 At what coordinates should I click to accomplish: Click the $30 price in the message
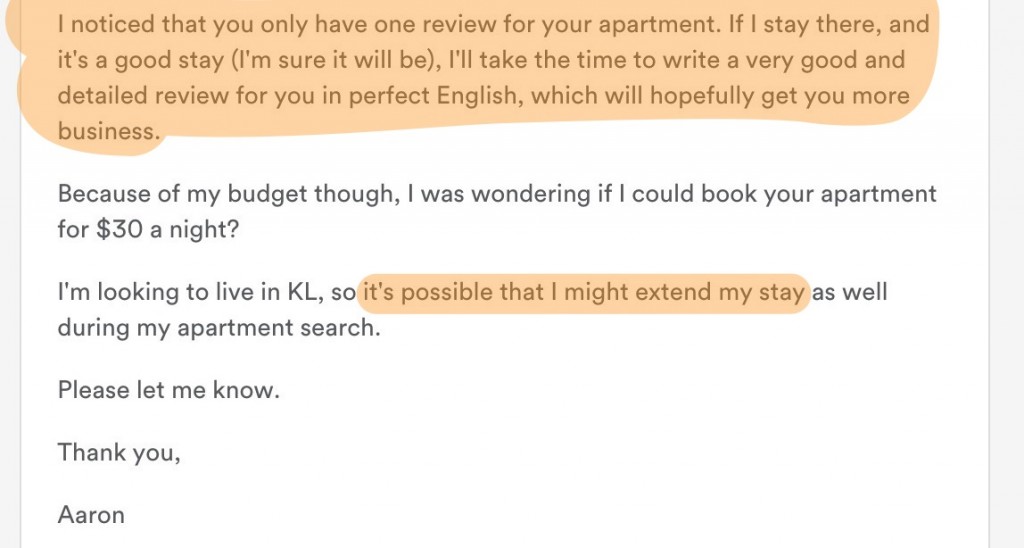point(120,229)
